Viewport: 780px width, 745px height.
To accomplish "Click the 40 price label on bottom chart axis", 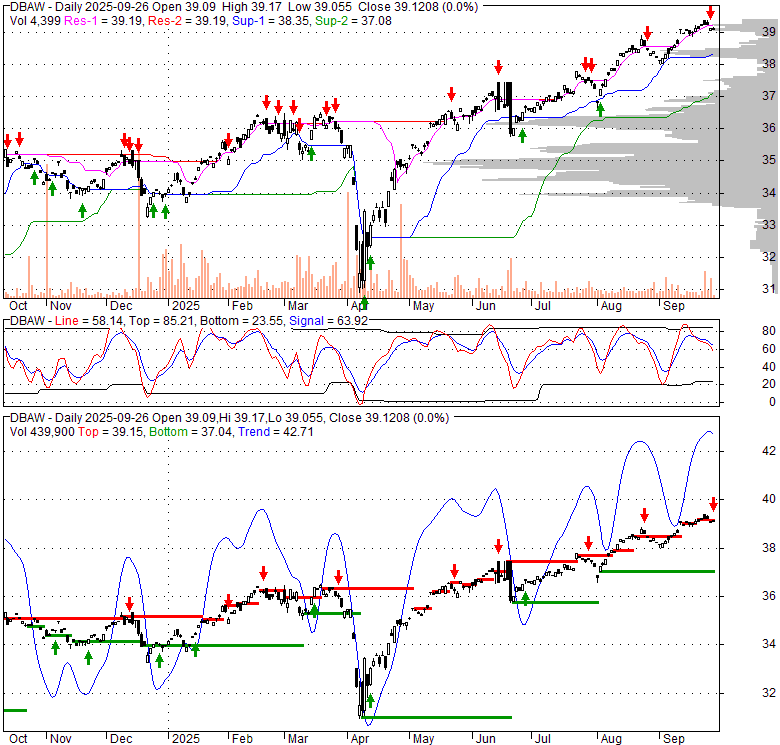I will [769, 499].
